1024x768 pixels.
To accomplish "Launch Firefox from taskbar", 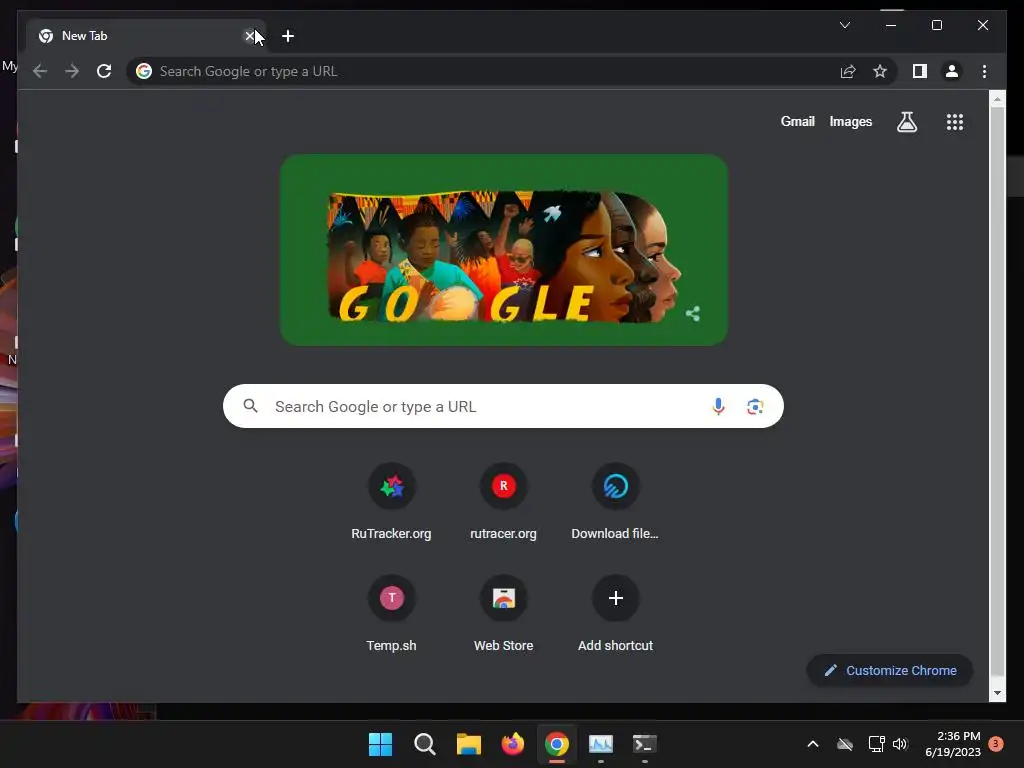I will pos(513,744).
